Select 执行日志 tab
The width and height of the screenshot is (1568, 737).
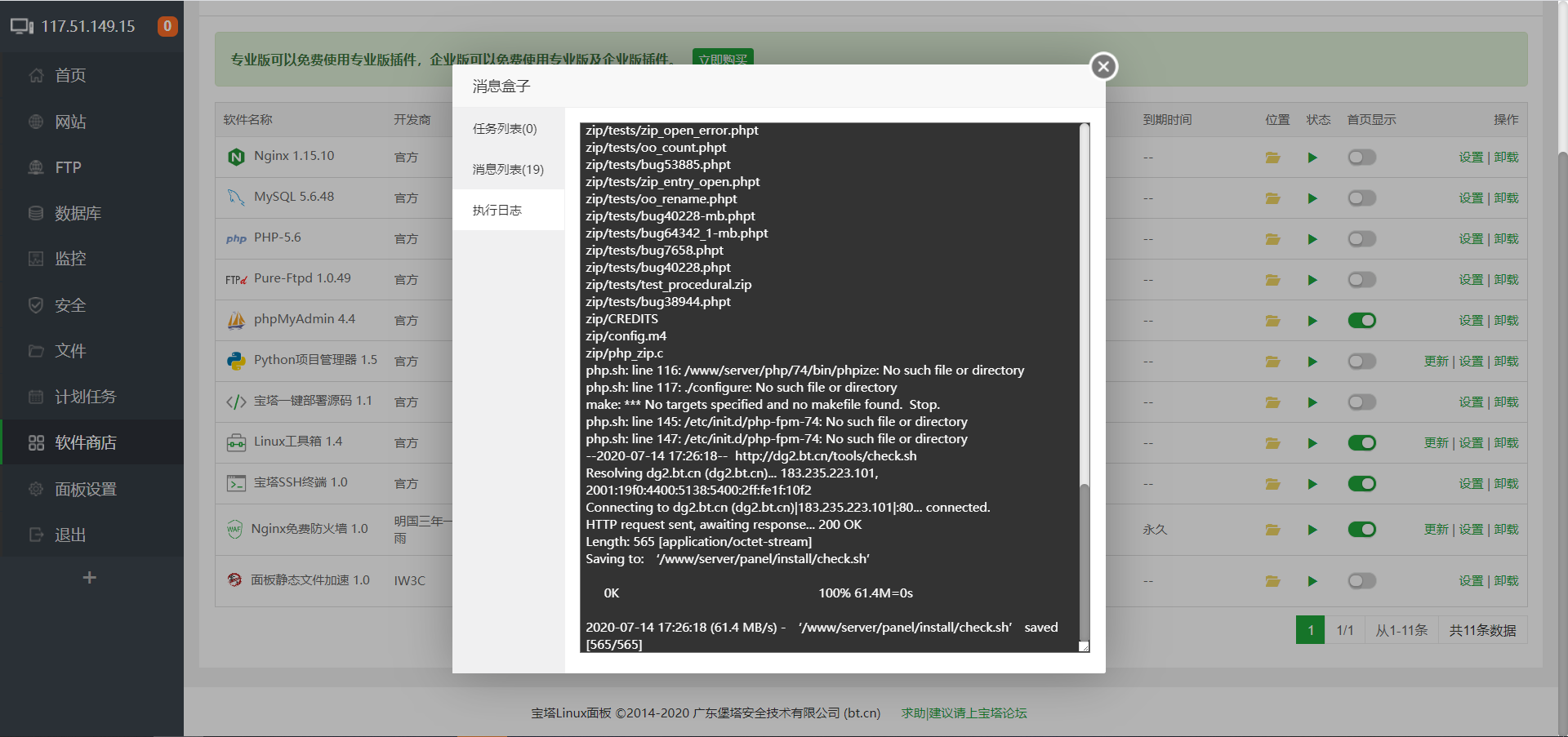508,210
